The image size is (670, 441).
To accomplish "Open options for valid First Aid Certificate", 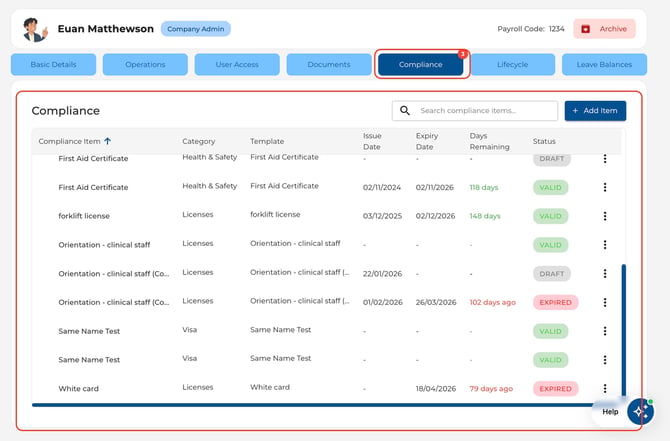I will pos(605,187).
